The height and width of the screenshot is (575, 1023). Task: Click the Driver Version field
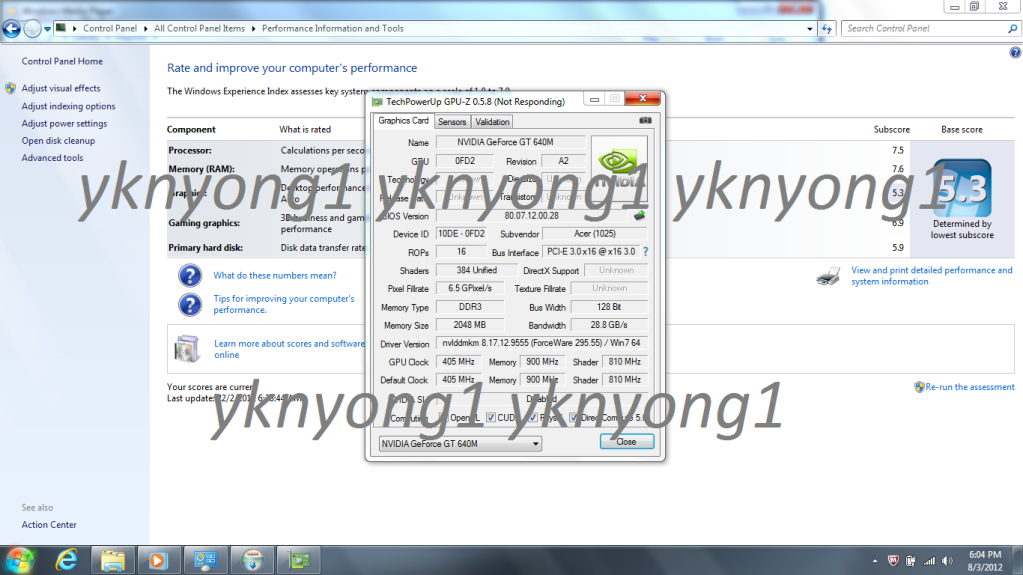click(542, 343)
